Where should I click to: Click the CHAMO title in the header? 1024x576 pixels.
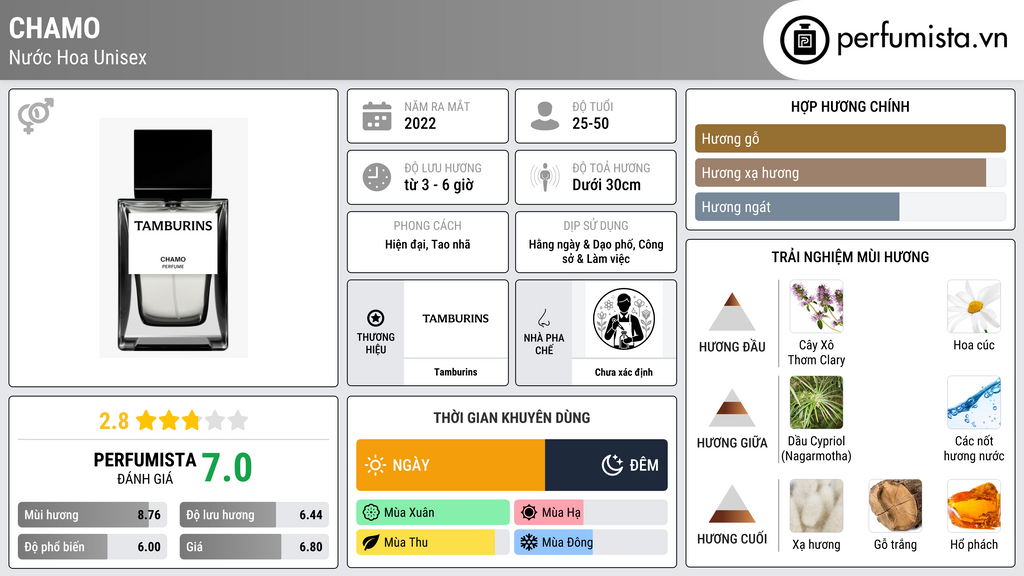coord(55,29)
